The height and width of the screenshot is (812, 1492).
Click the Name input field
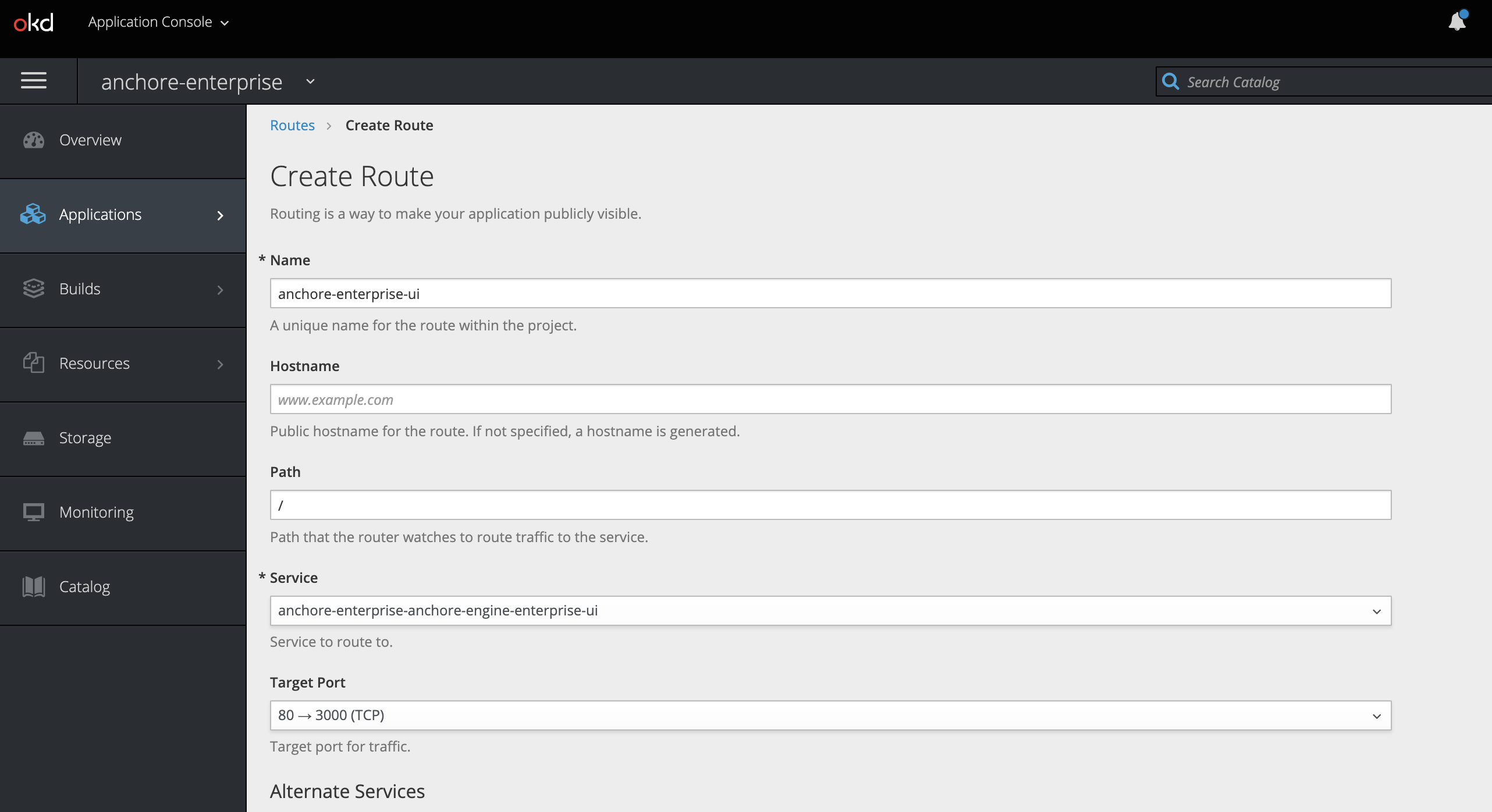830,293
